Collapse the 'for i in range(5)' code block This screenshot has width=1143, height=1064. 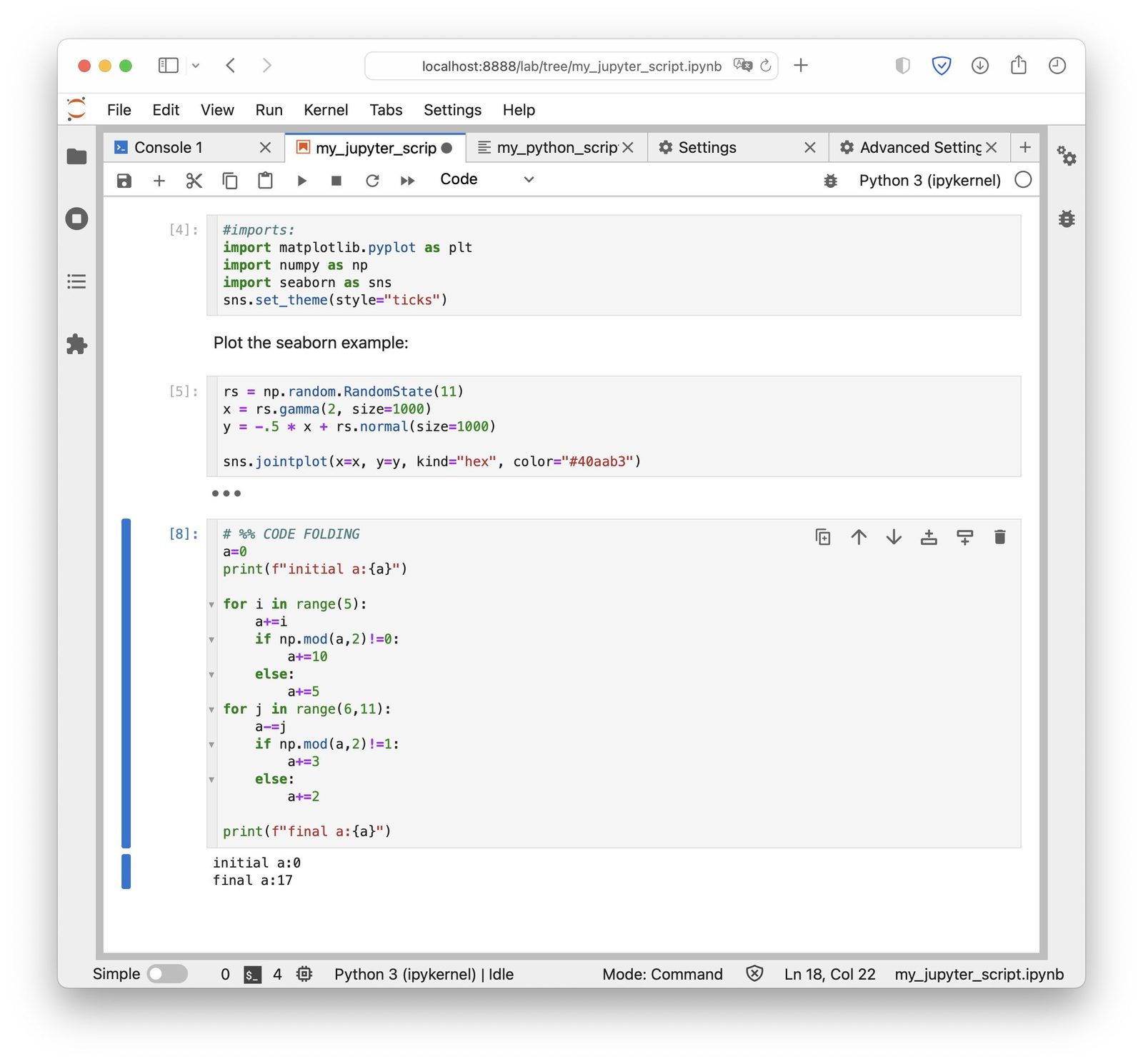pyautogui.click(x=211, y=605)
